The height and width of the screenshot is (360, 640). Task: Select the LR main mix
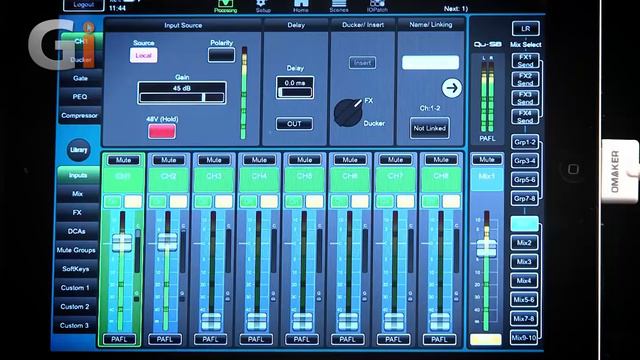click(x=525, y=29)
